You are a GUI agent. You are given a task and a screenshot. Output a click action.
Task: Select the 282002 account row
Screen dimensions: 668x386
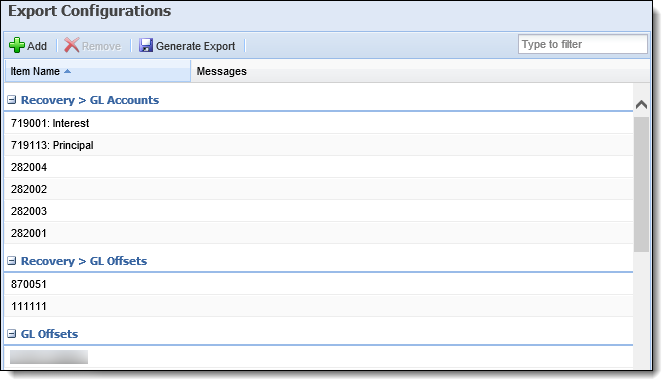319,189
